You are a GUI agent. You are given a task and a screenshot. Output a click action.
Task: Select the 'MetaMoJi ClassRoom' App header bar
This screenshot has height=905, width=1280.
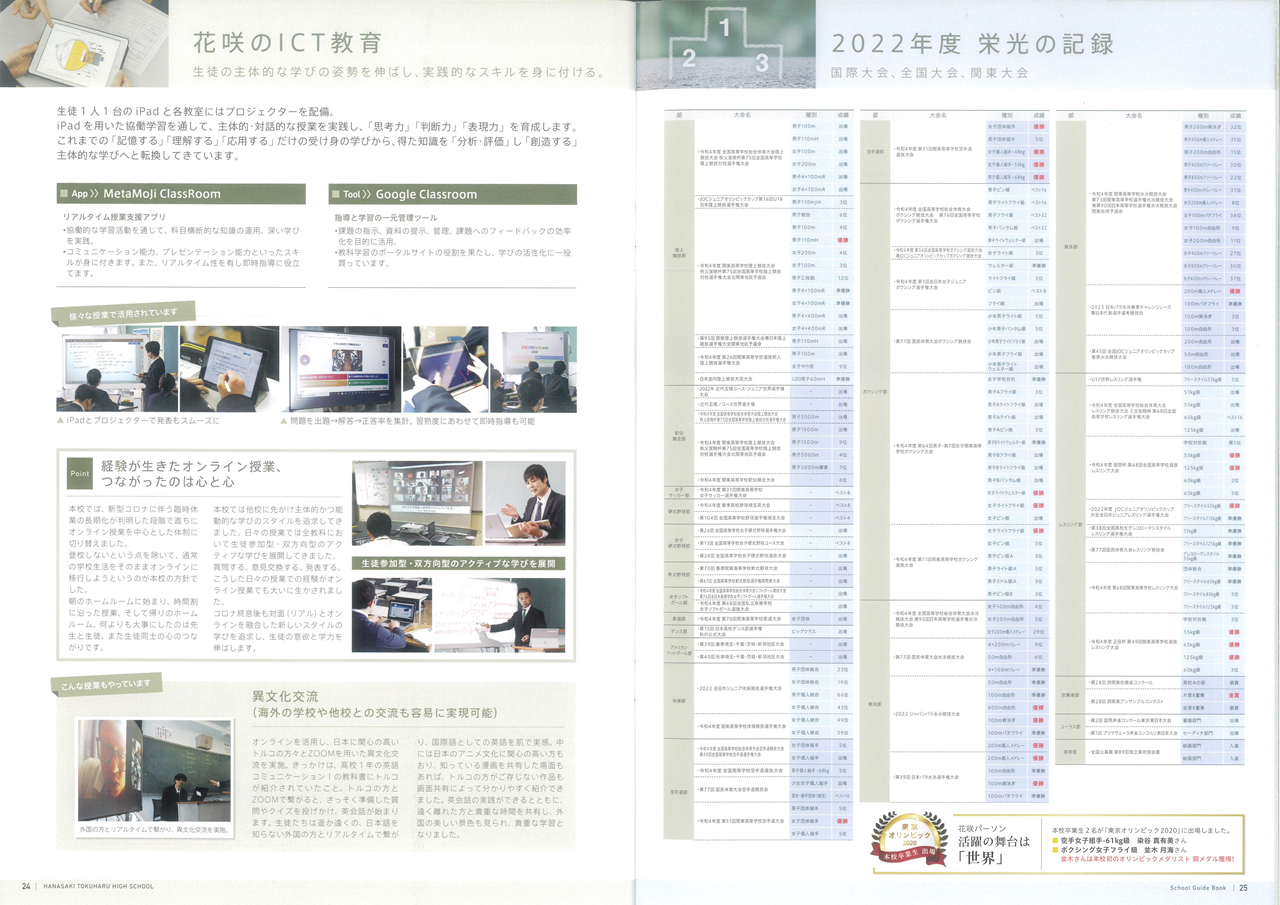(x=182, y=193)
